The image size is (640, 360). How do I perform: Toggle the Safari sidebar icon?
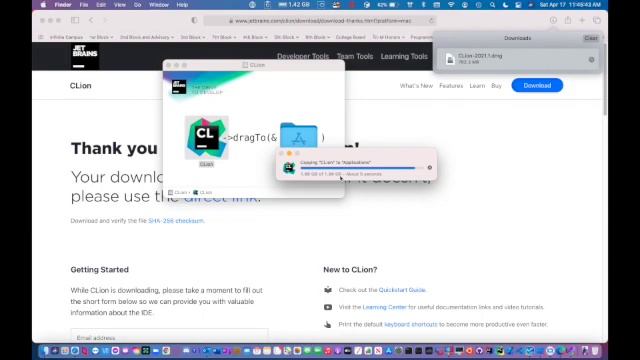click(x=75, y=20)
